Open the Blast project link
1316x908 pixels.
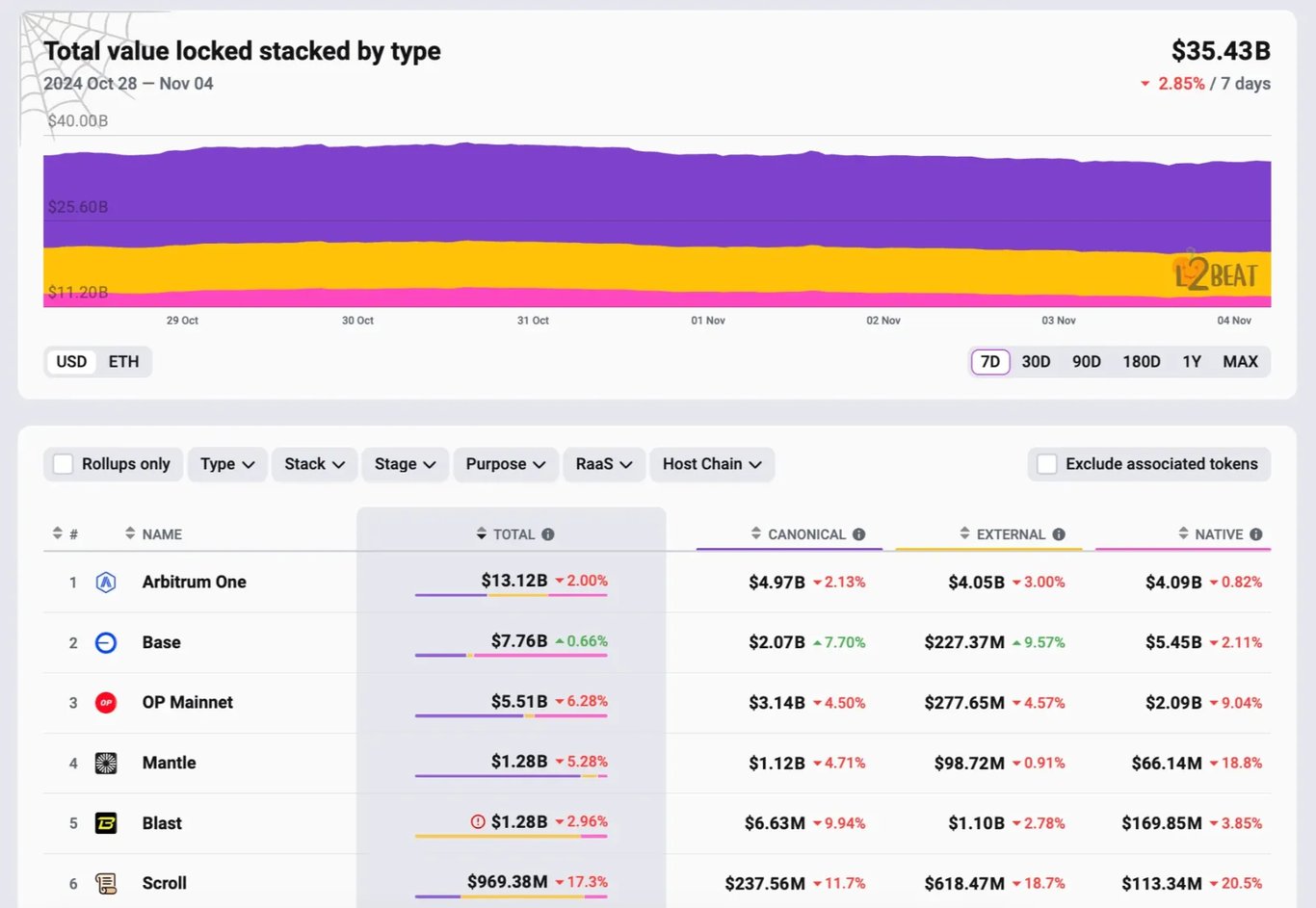pos(162,823)
